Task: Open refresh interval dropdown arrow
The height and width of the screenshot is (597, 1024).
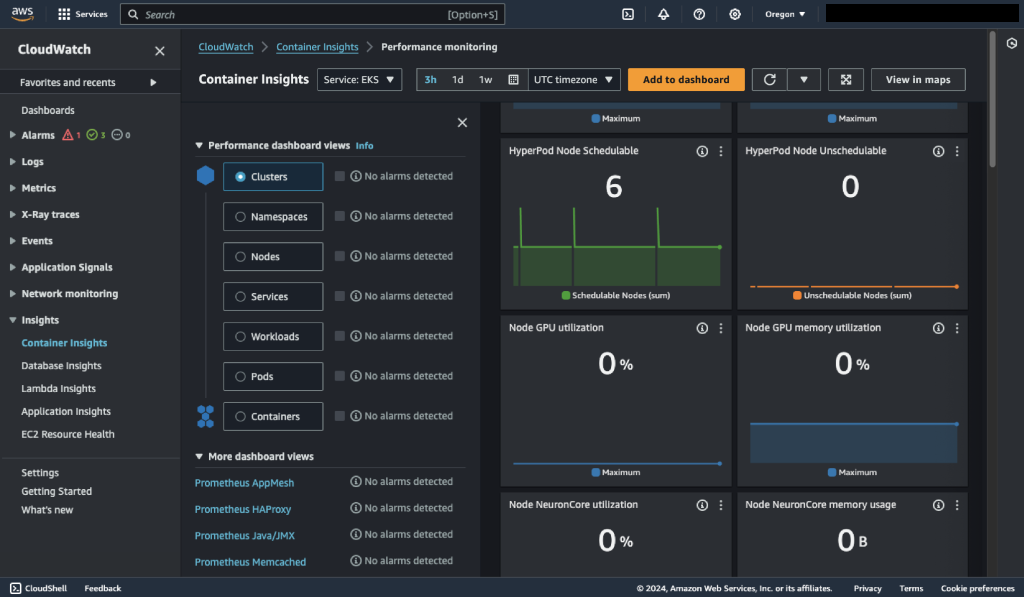Action: click(x=804, y=80)
